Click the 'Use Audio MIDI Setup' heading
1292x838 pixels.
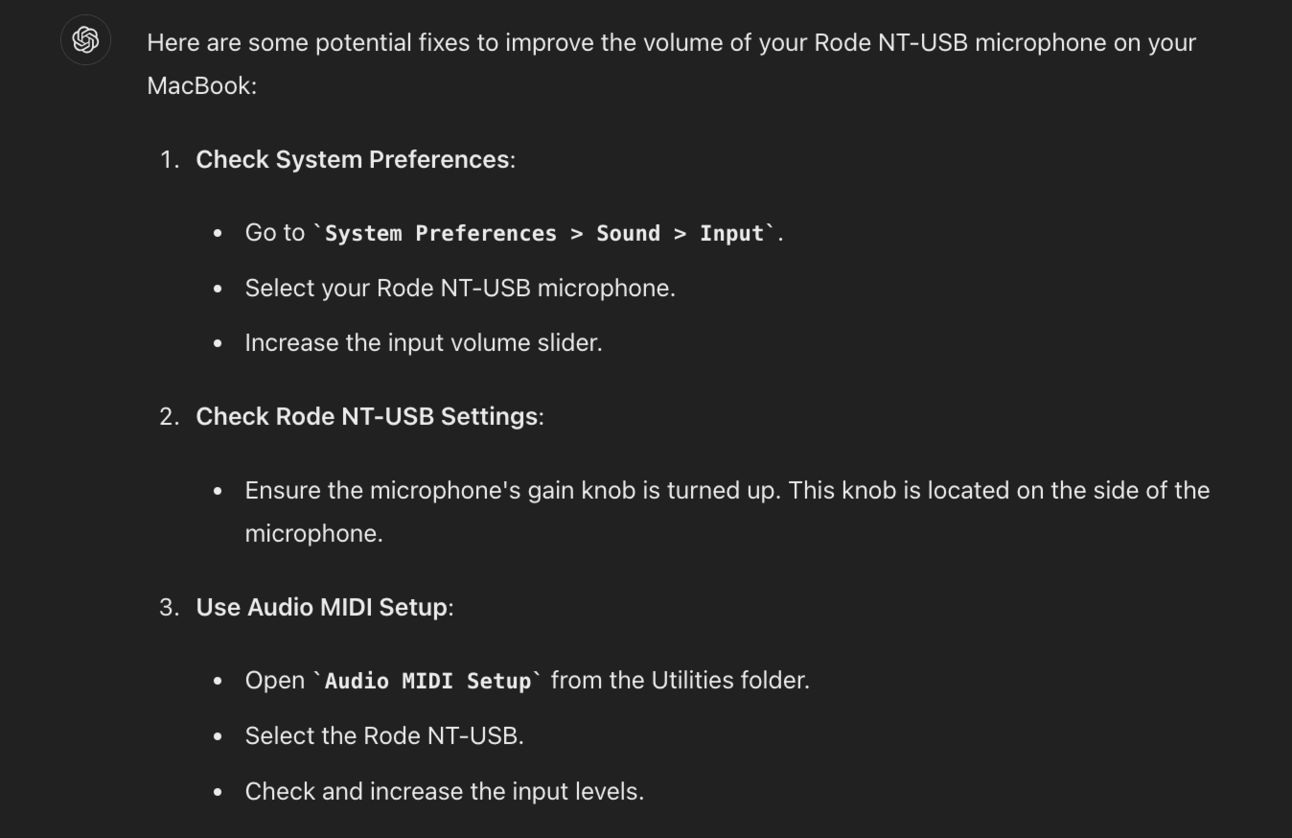[x=321, y=607]
